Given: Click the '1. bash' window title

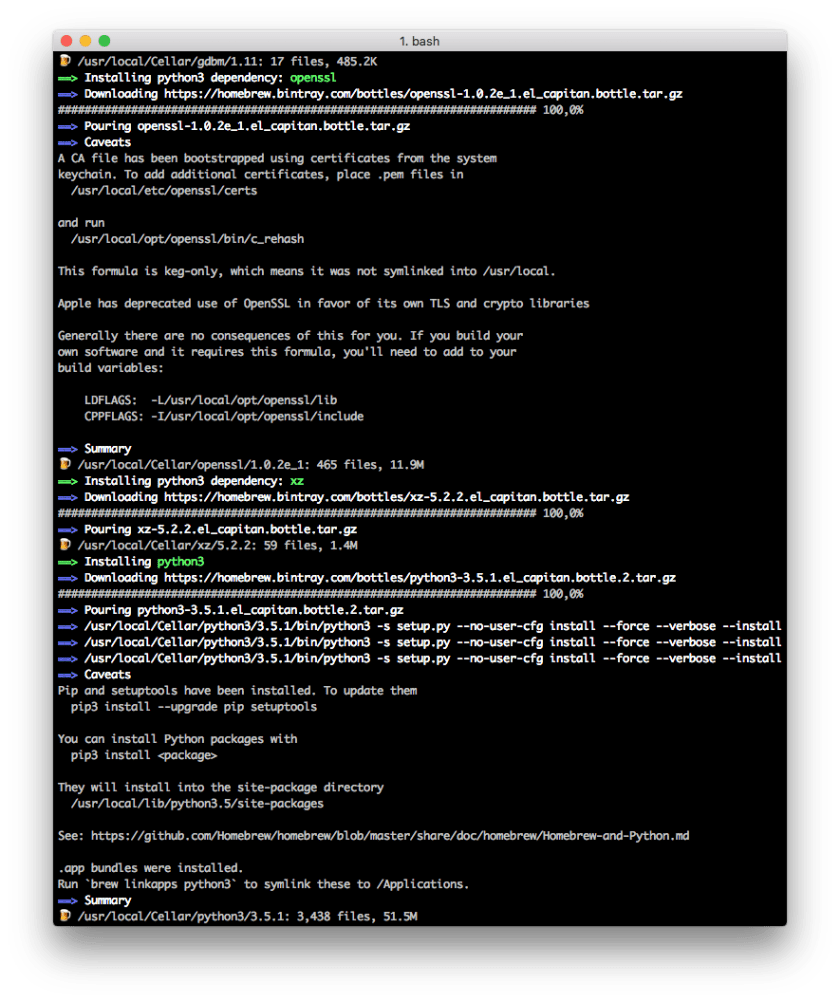Looking at the screenshot, I should (x=419, y=41).
